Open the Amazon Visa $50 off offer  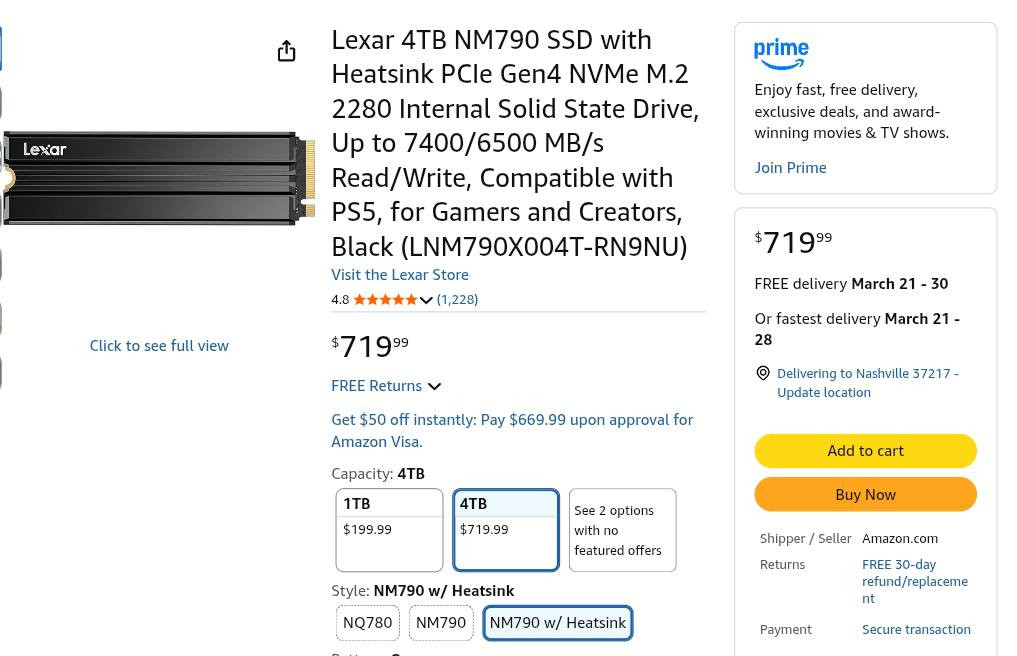coord(511,430)
